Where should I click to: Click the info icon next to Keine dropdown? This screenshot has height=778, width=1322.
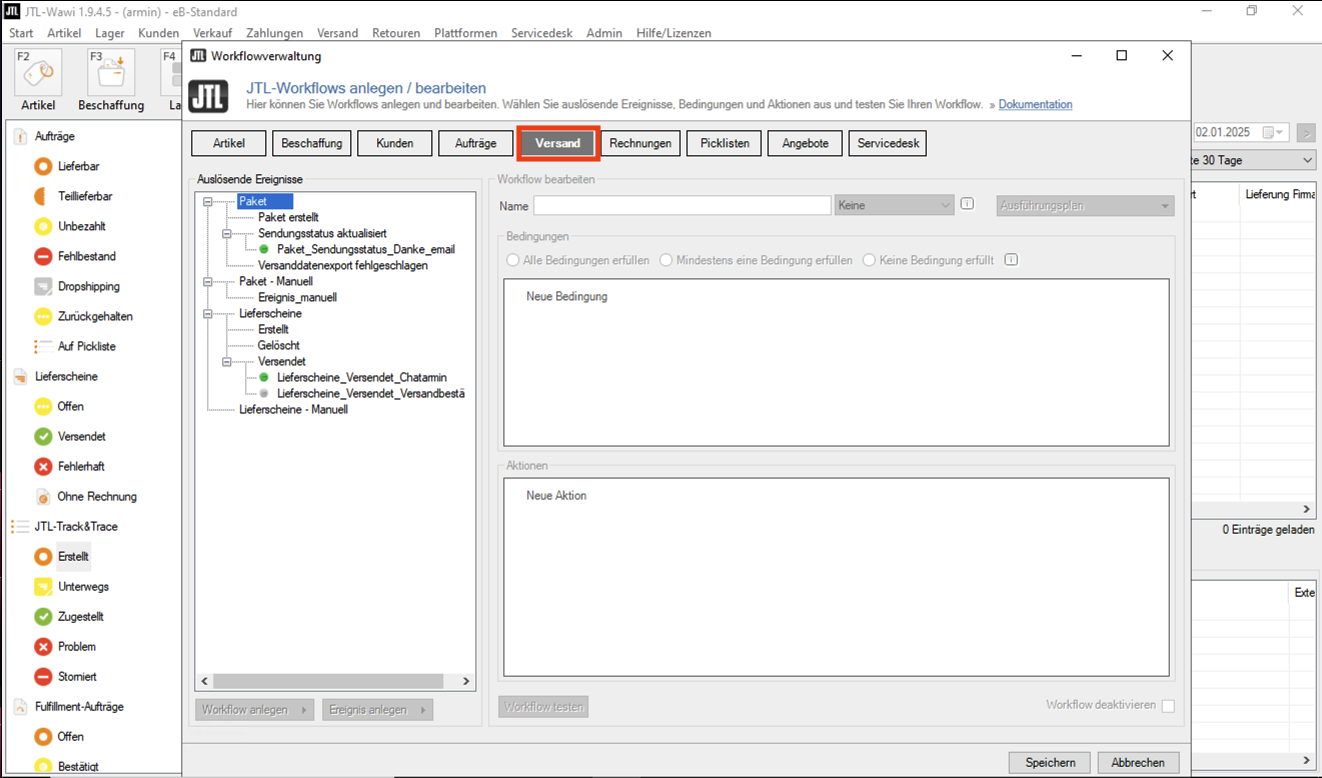[x=967, y=205]
